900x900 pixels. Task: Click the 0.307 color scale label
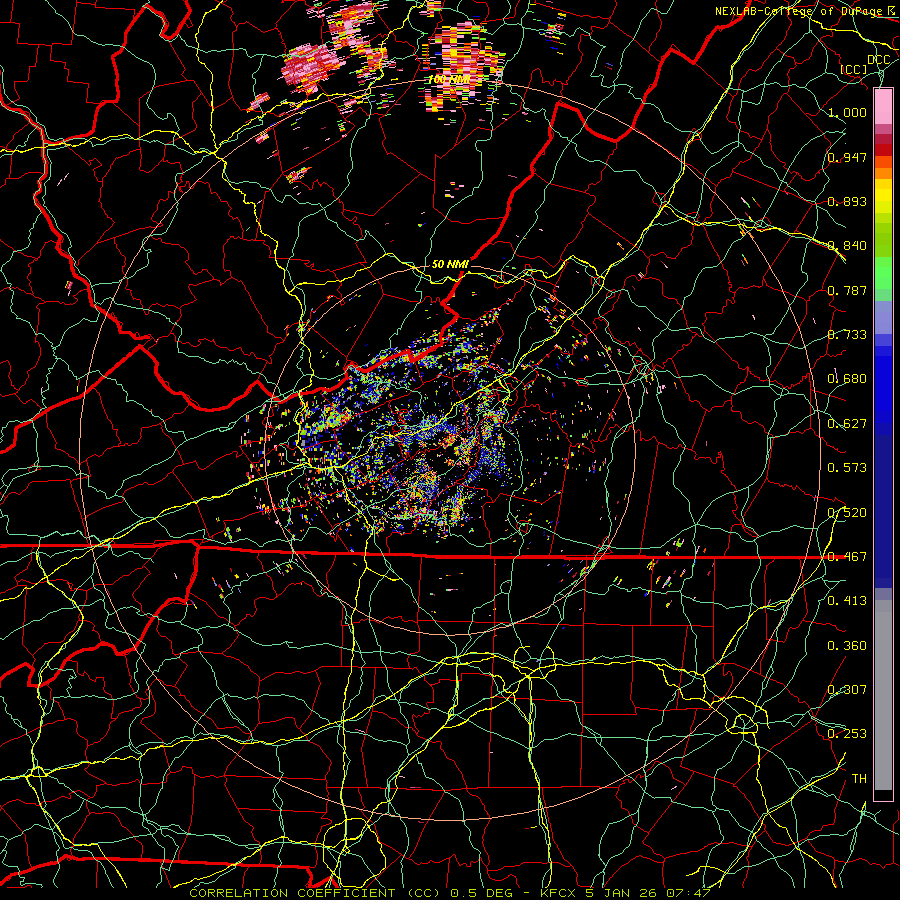point(847,690)
